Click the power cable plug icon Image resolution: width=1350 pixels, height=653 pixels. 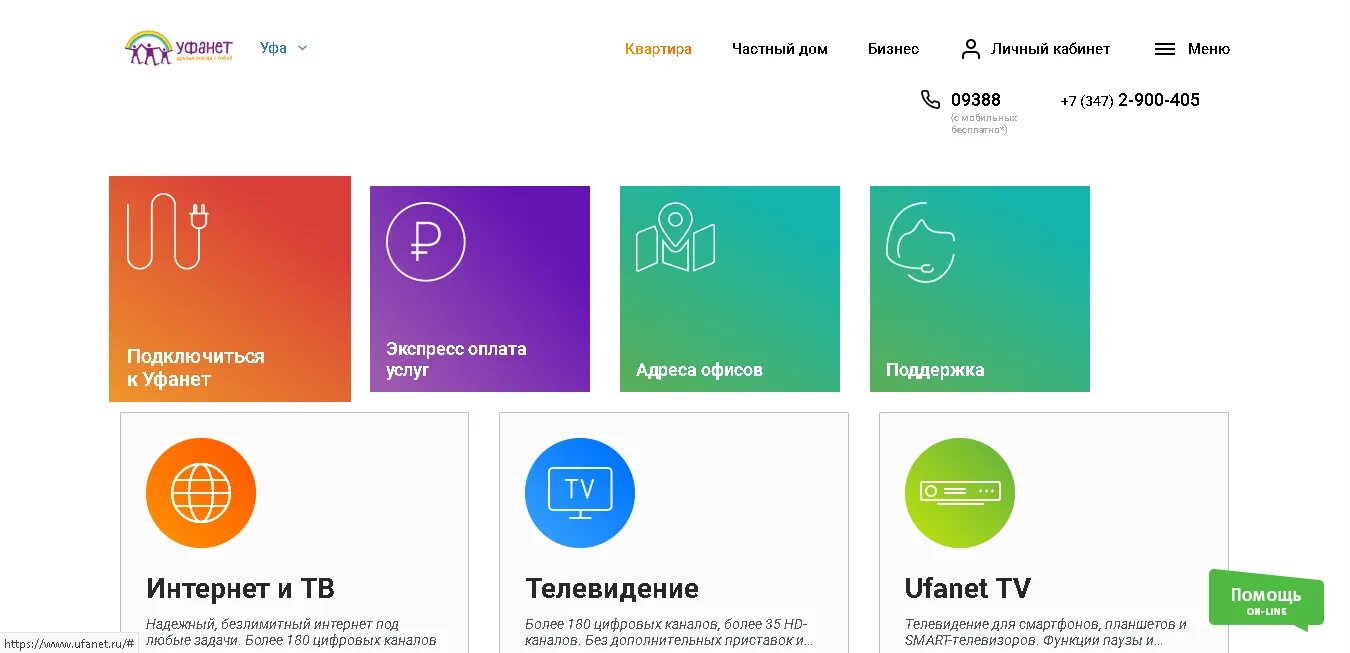(168, 231)
